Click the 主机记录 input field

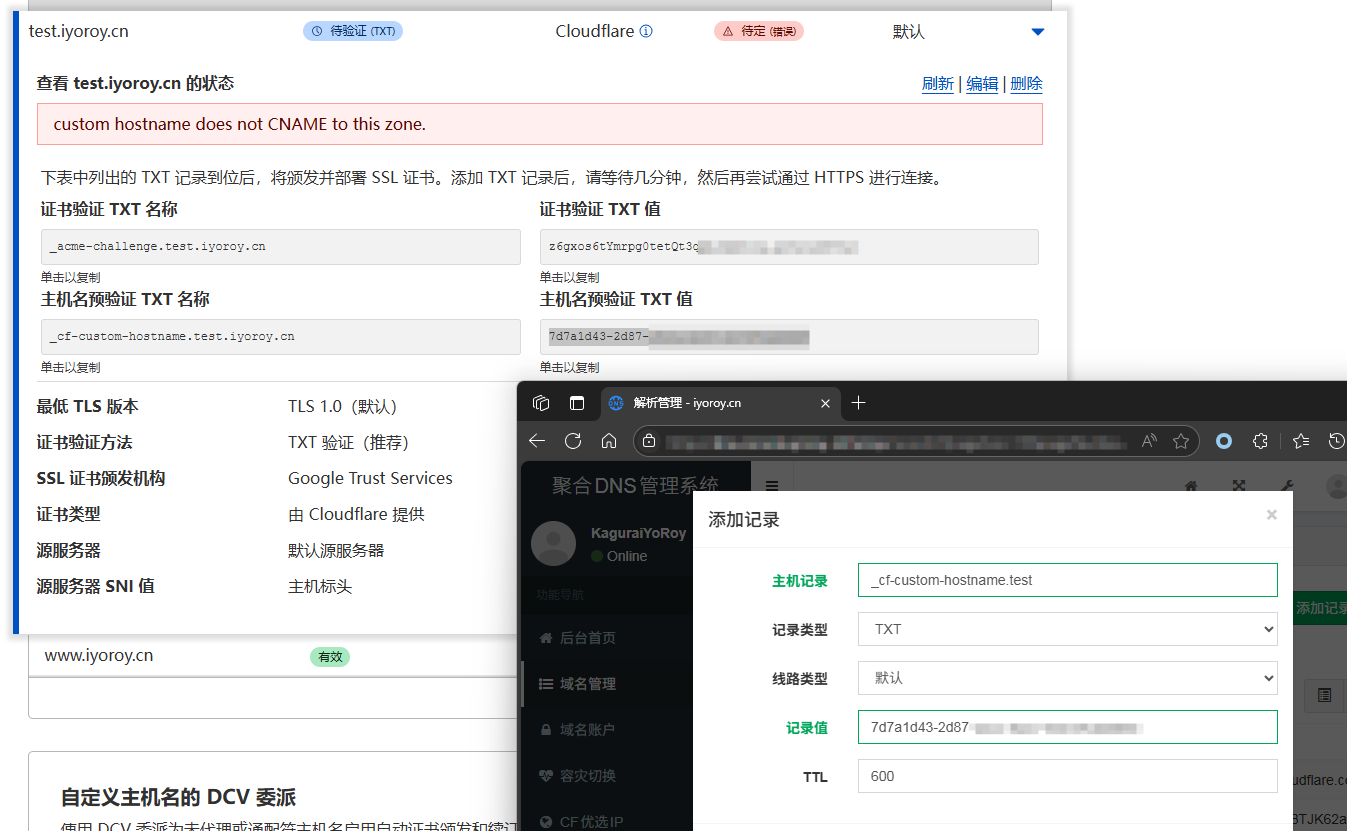[1067, 580]
